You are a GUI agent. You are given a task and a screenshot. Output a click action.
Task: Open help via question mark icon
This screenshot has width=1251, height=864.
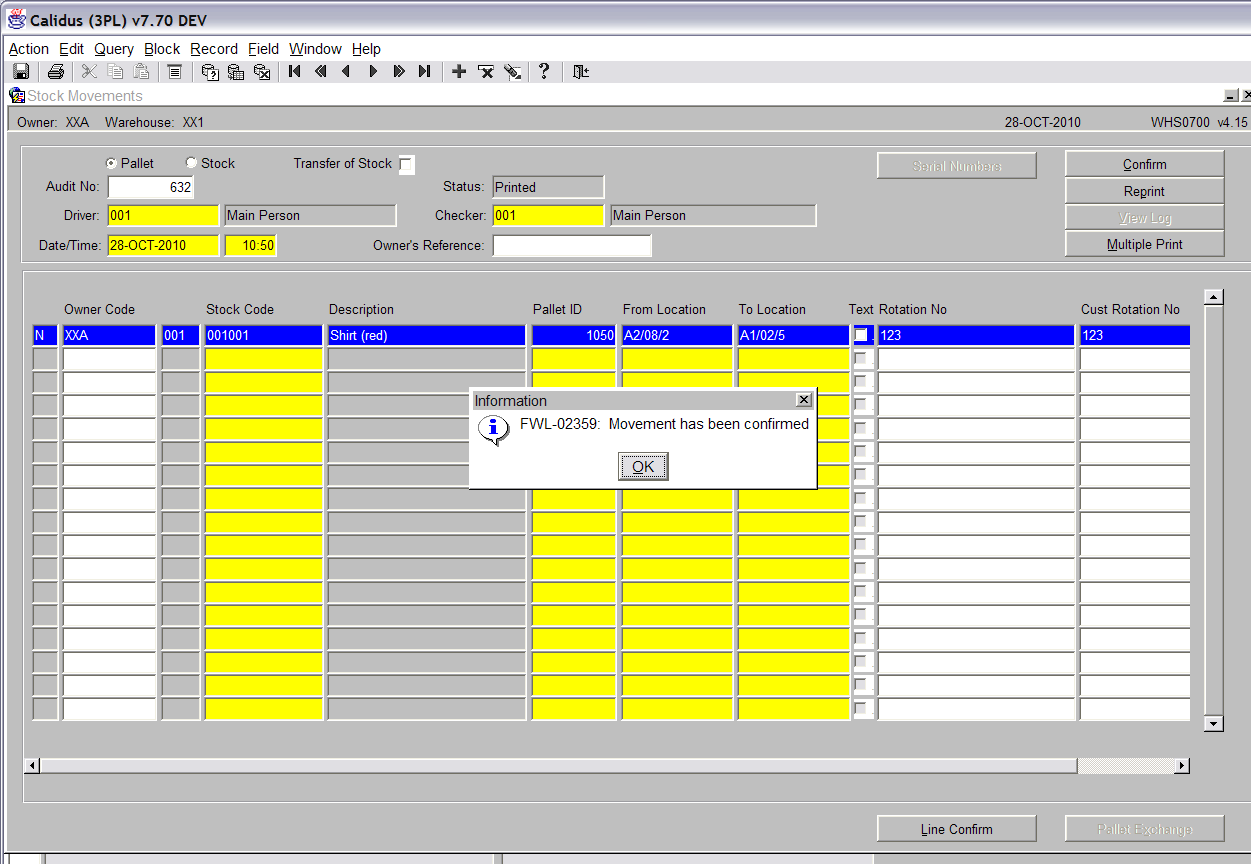[x=544, y=71]
